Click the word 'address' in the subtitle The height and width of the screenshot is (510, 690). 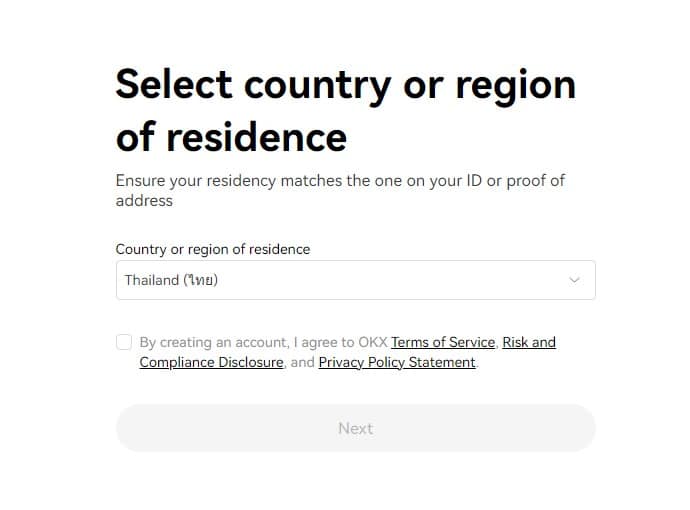tap(144, 201)
